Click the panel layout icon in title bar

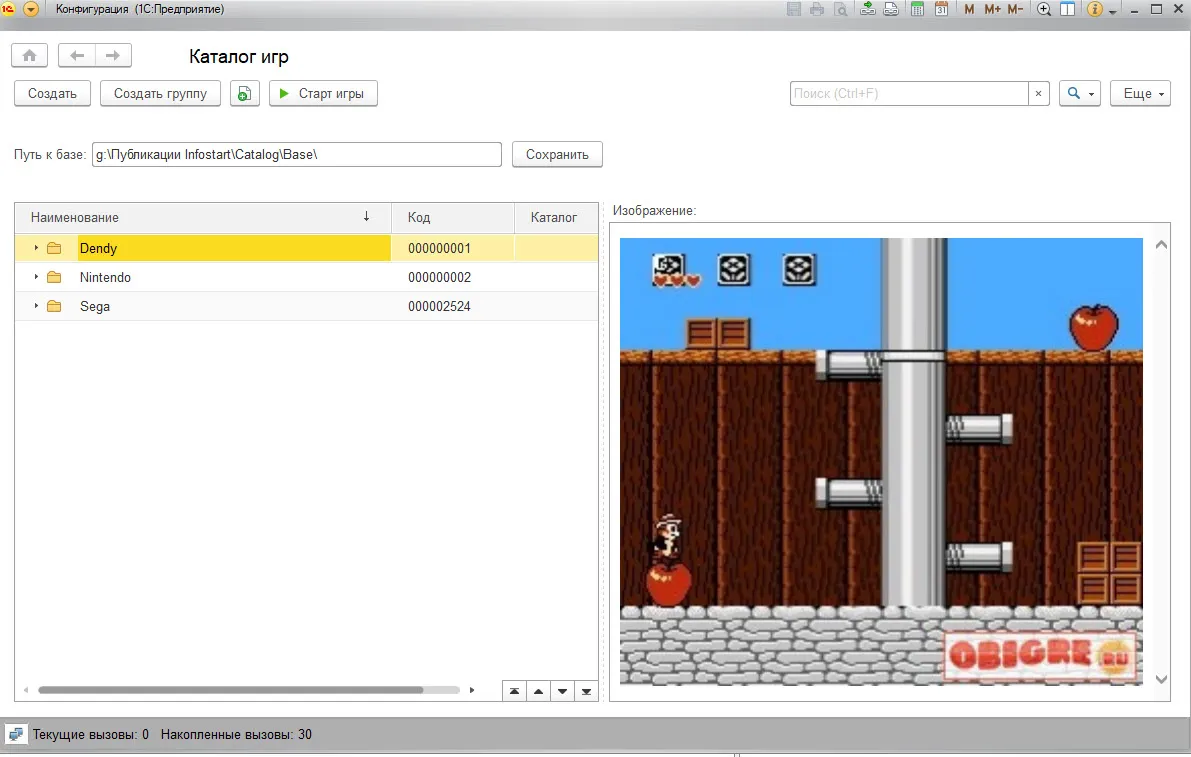(x=1067, y=9)
